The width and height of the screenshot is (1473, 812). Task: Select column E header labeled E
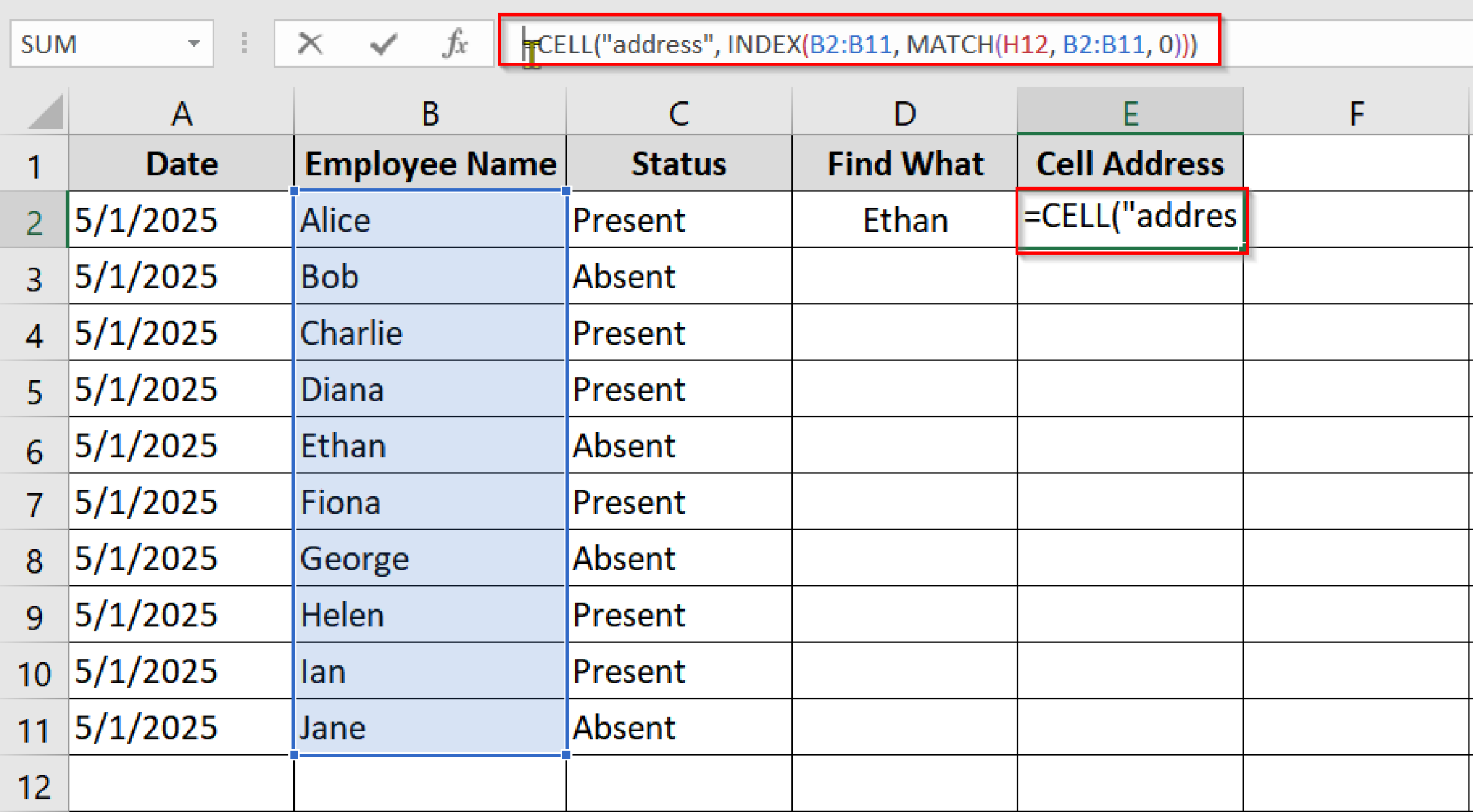1130,113
